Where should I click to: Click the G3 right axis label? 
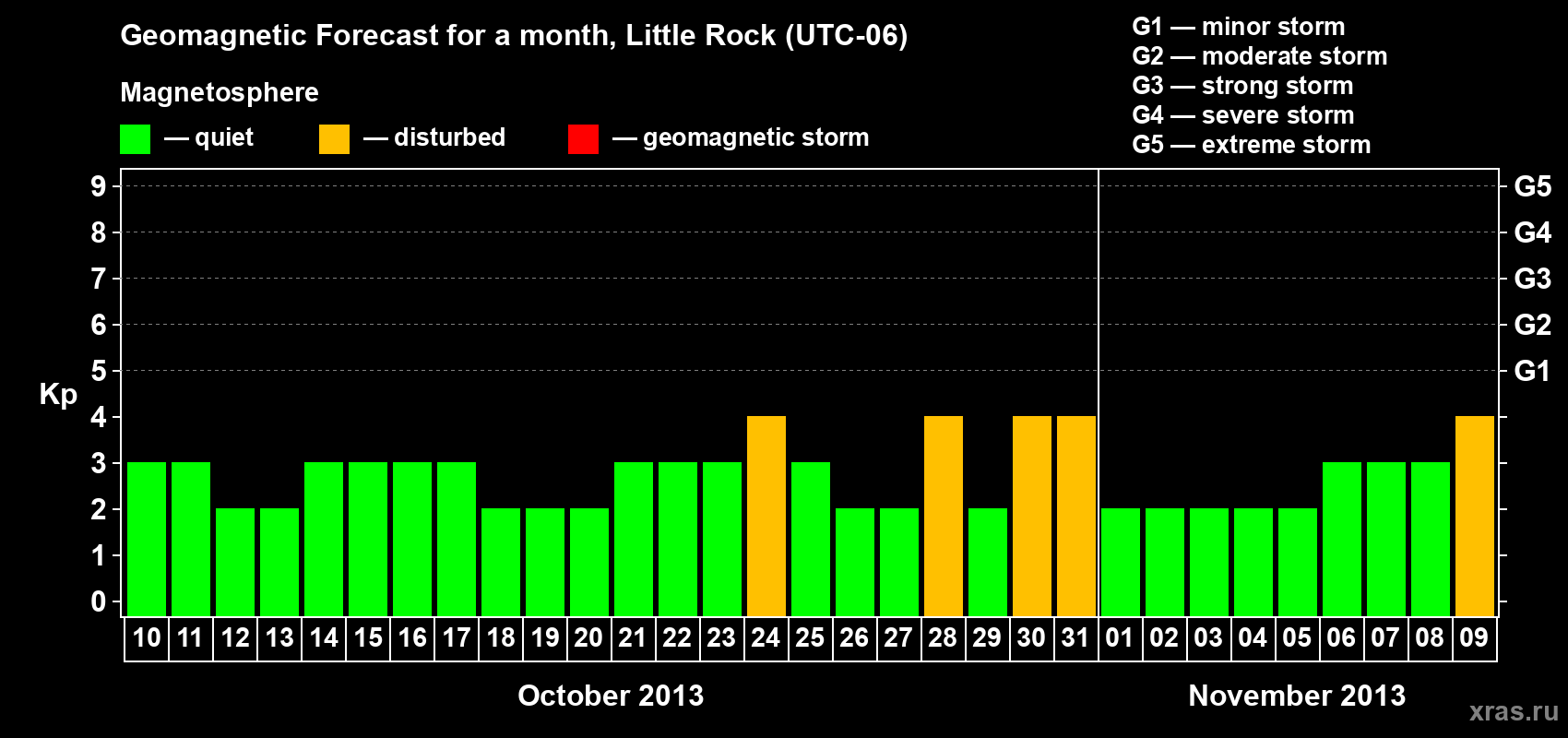(x=1533, y=279)
